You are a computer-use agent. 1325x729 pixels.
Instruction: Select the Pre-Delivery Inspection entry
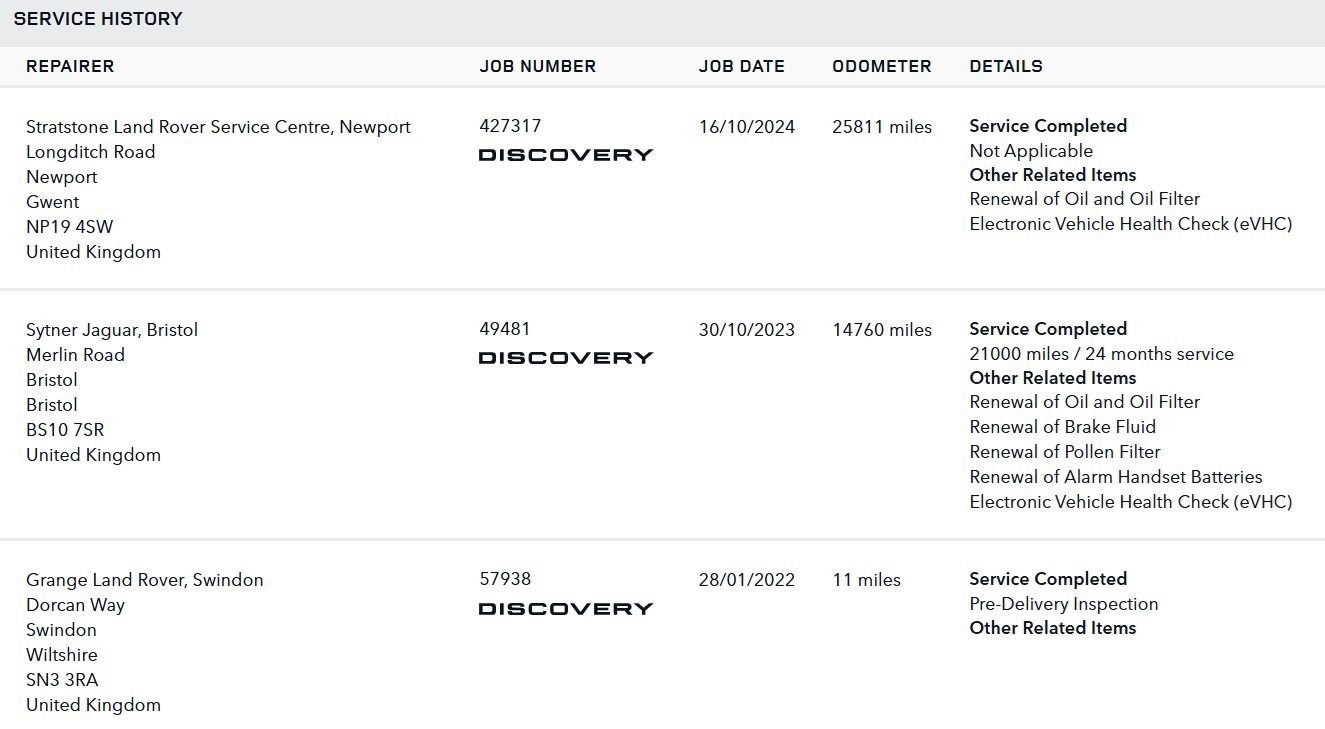[1064, 604]
